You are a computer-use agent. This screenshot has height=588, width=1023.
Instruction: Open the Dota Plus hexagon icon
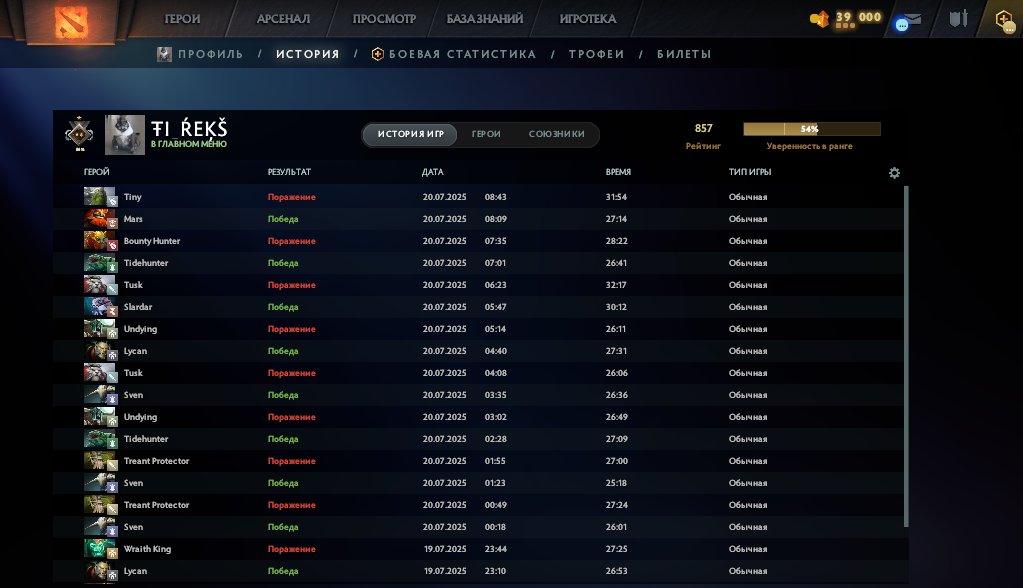click(1005, 20)
